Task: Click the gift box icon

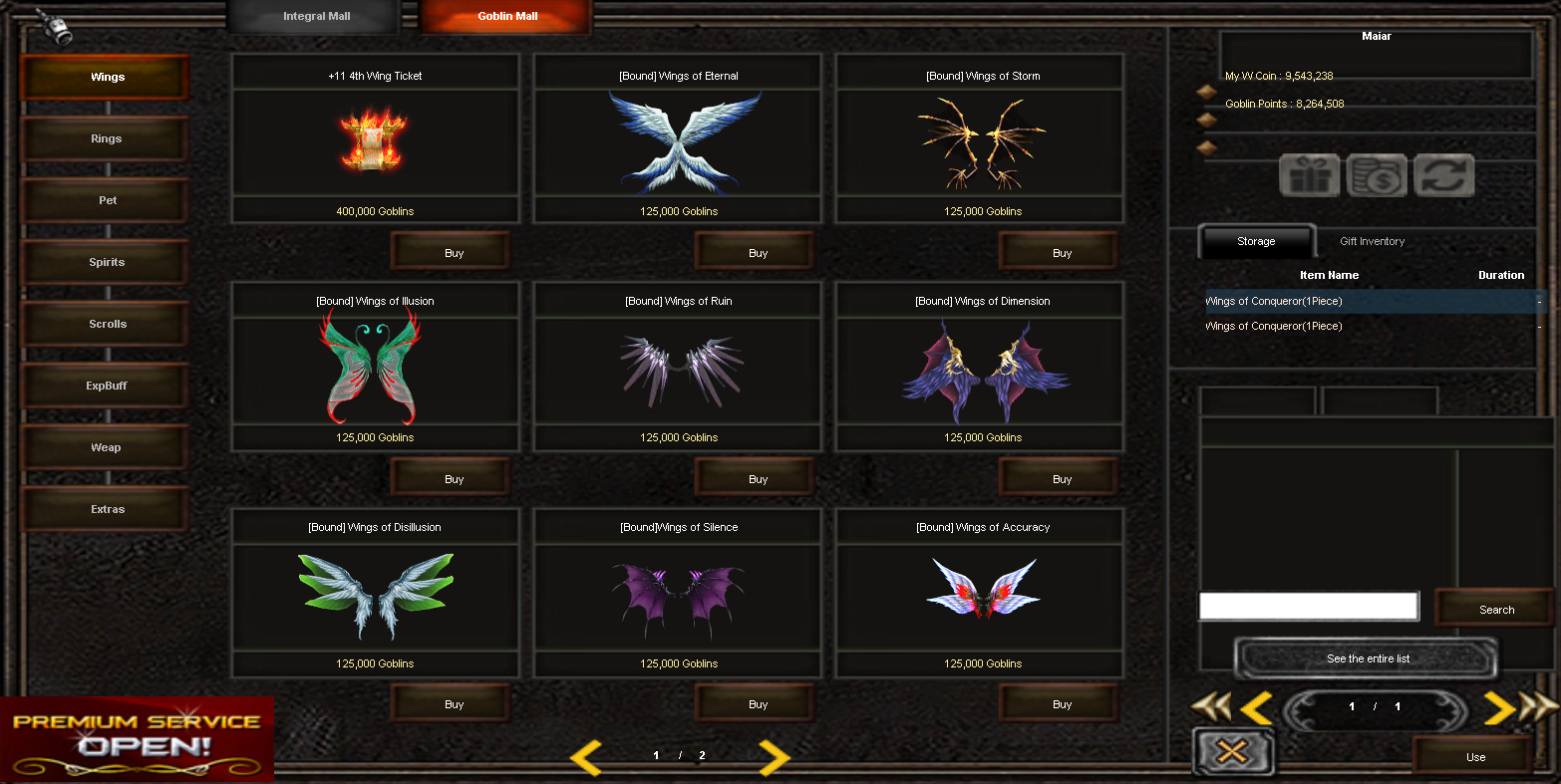Action: click(x=1309, y=176)
